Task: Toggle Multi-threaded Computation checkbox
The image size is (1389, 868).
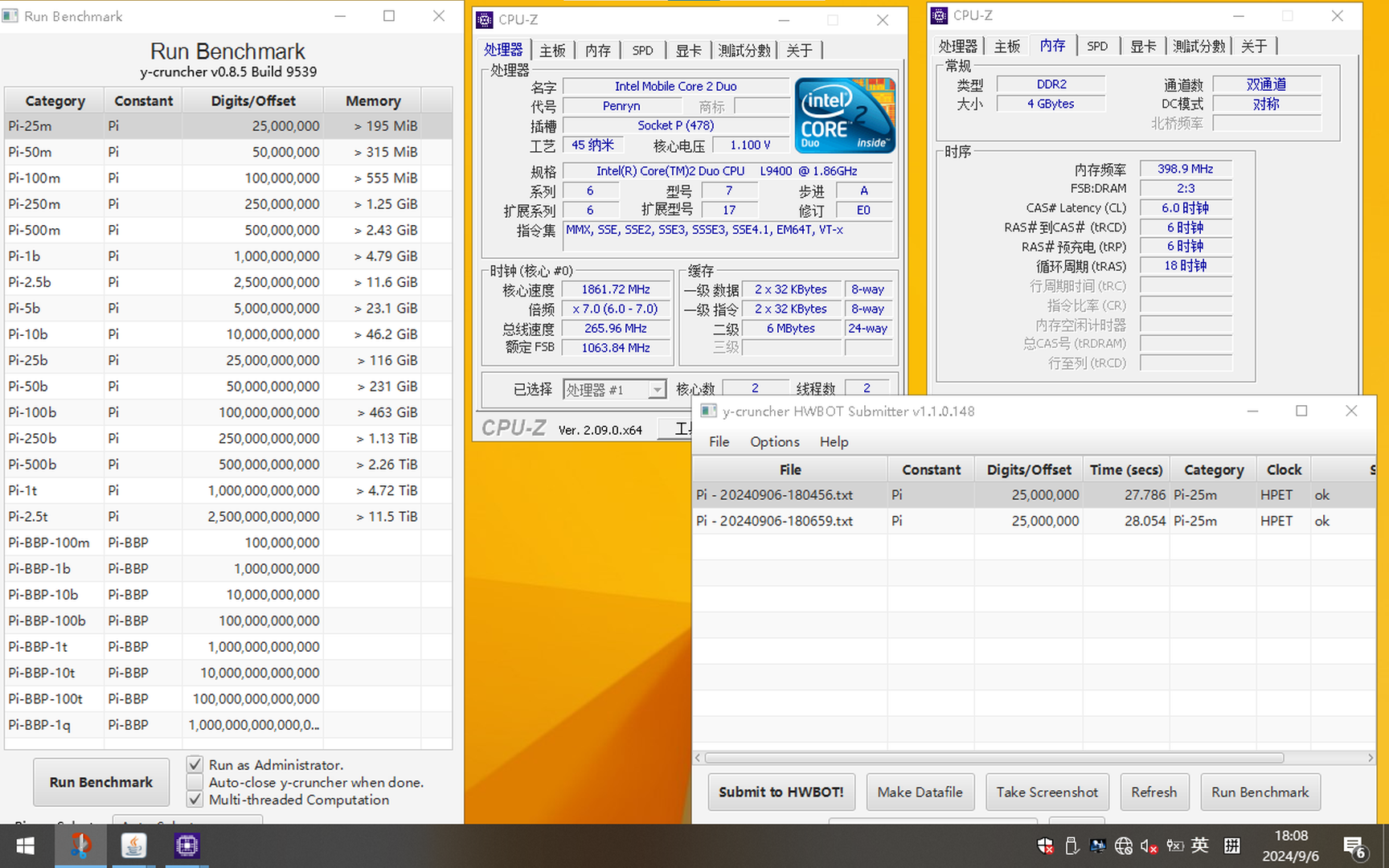Action: point(195,800)
